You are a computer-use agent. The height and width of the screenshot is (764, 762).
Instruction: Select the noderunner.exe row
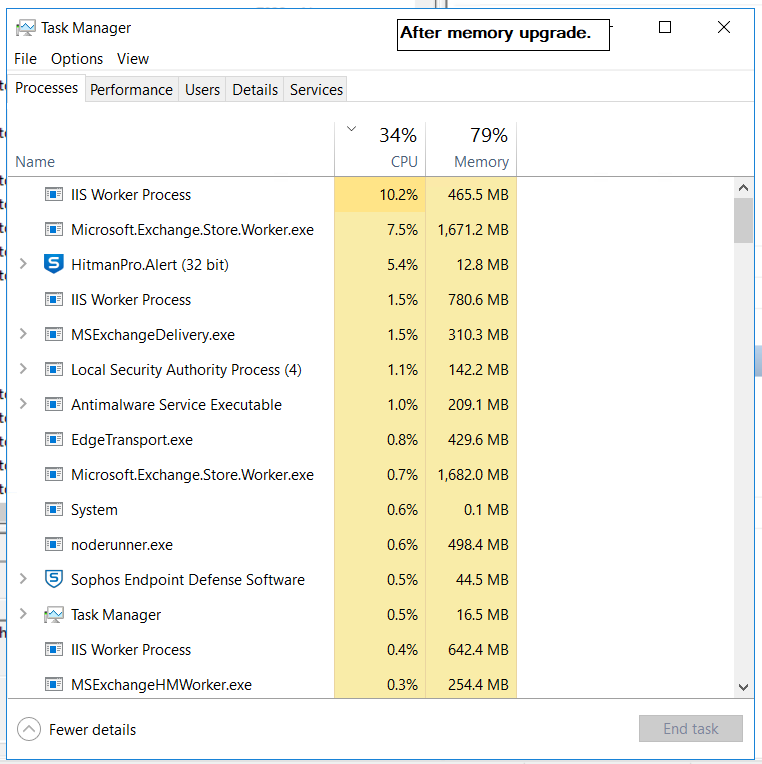(263, 544)
